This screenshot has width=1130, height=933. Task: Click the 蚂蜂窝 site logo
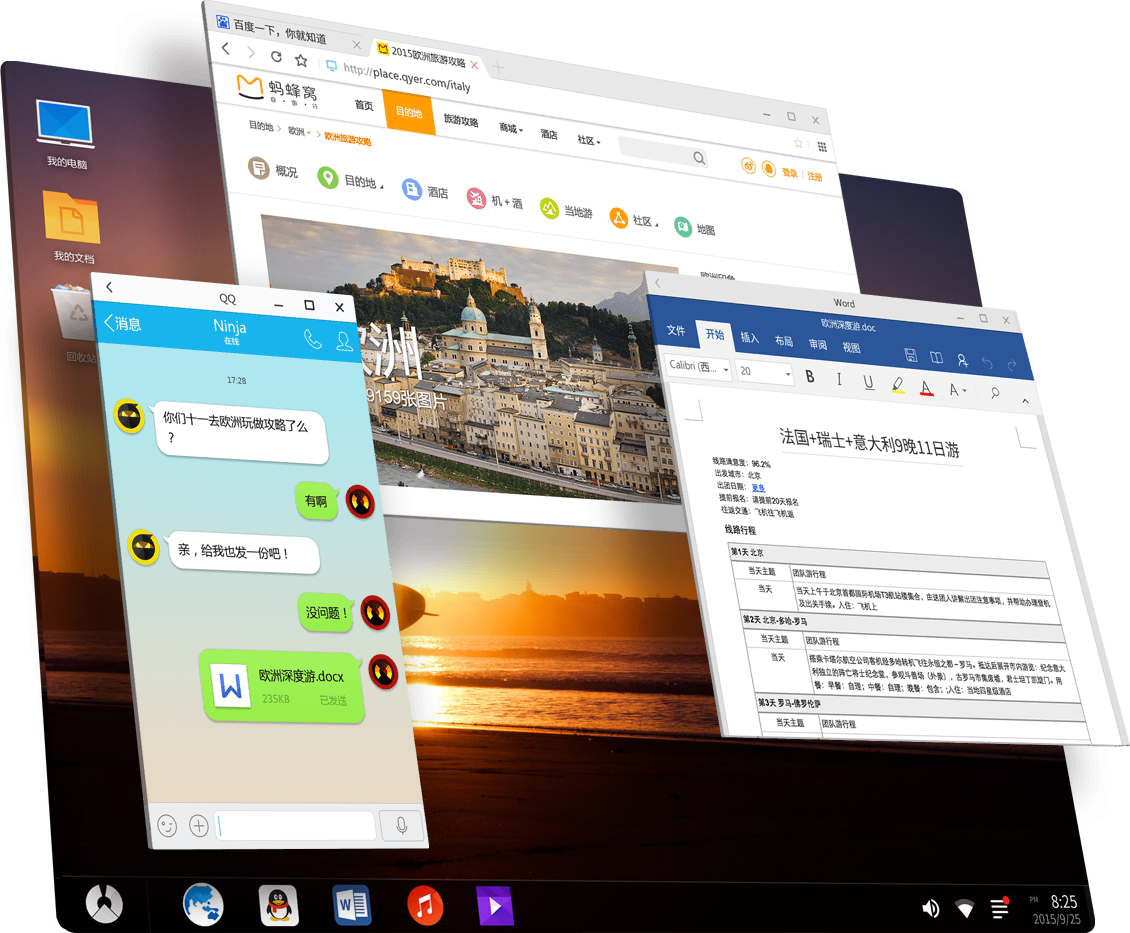click(x=277, y=90)
